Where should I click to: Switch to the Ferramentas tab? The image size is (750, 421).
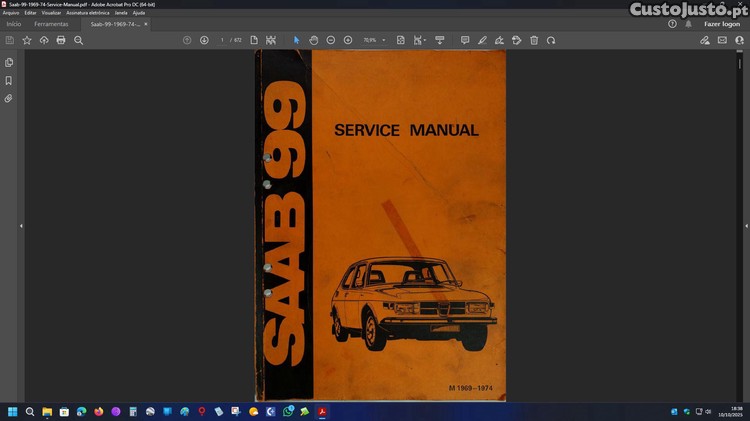coord(51,24)
